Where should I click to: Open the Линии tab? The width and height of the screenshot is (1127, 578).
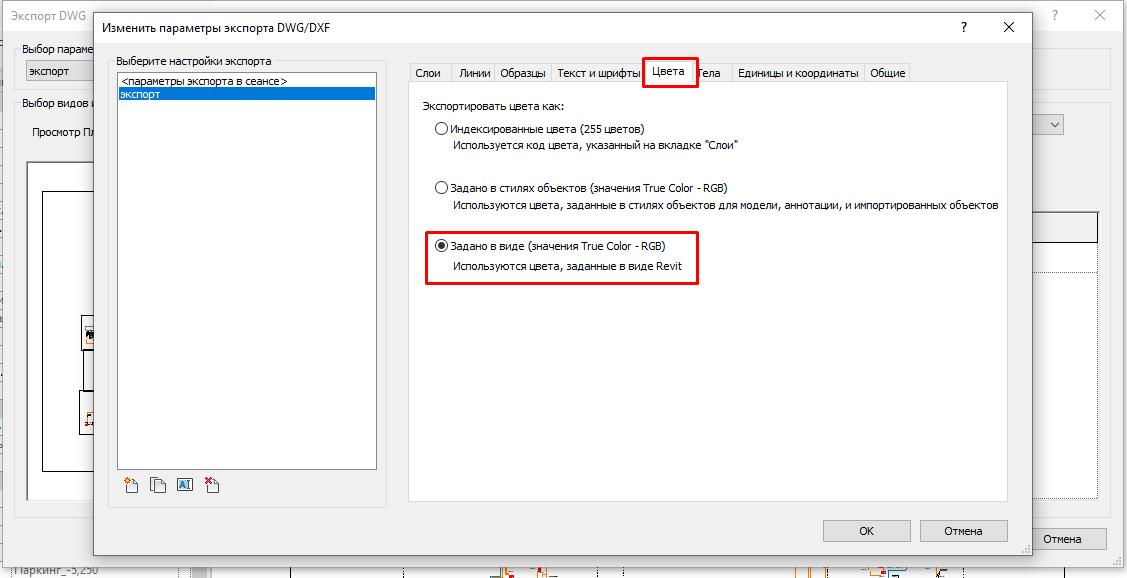pos(474,73)
